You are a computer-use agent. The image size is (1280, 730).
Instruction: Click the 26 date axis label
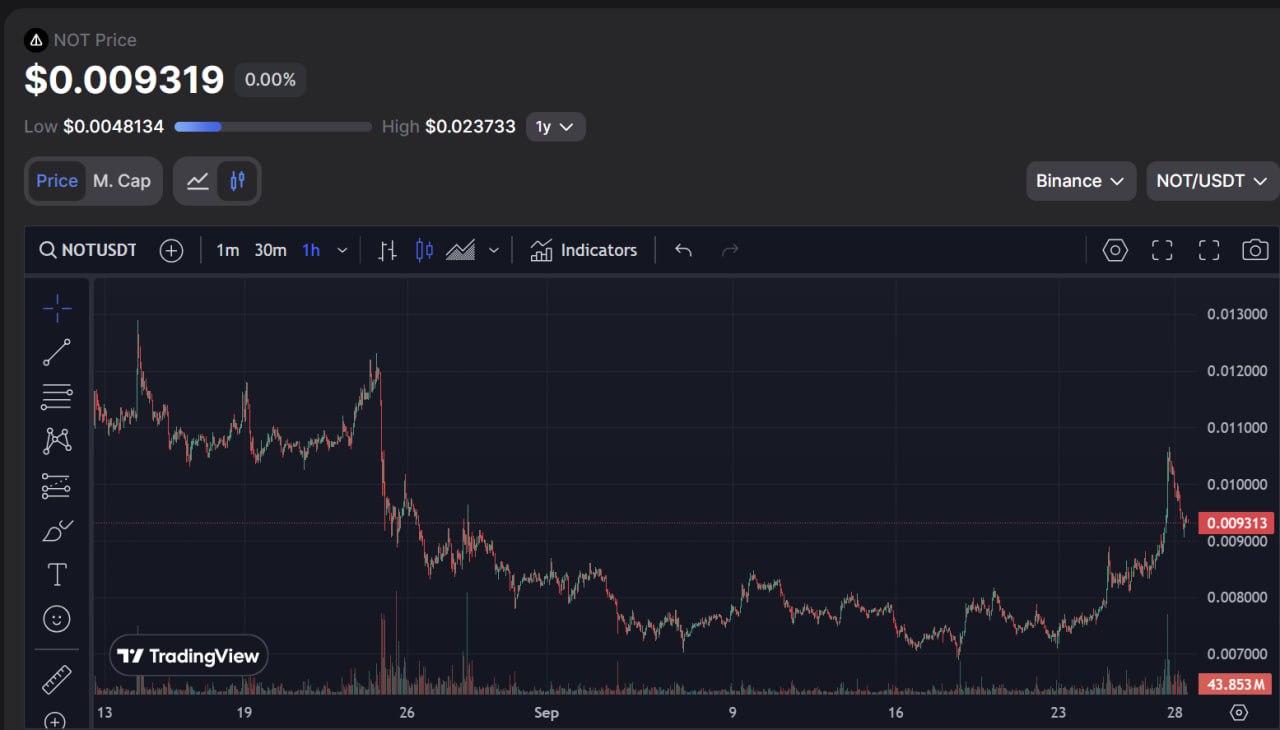pyautogui.click(x=407, y=713)
